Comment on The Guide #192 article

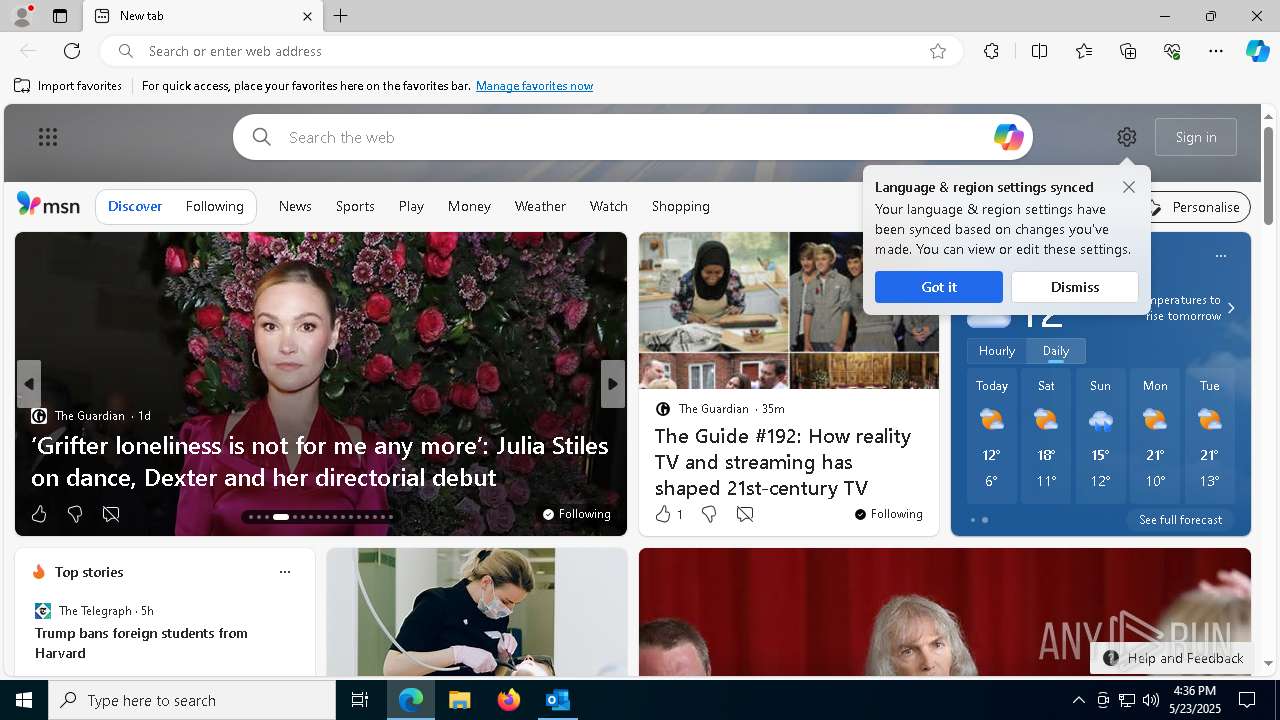click(x=745, y=514)
